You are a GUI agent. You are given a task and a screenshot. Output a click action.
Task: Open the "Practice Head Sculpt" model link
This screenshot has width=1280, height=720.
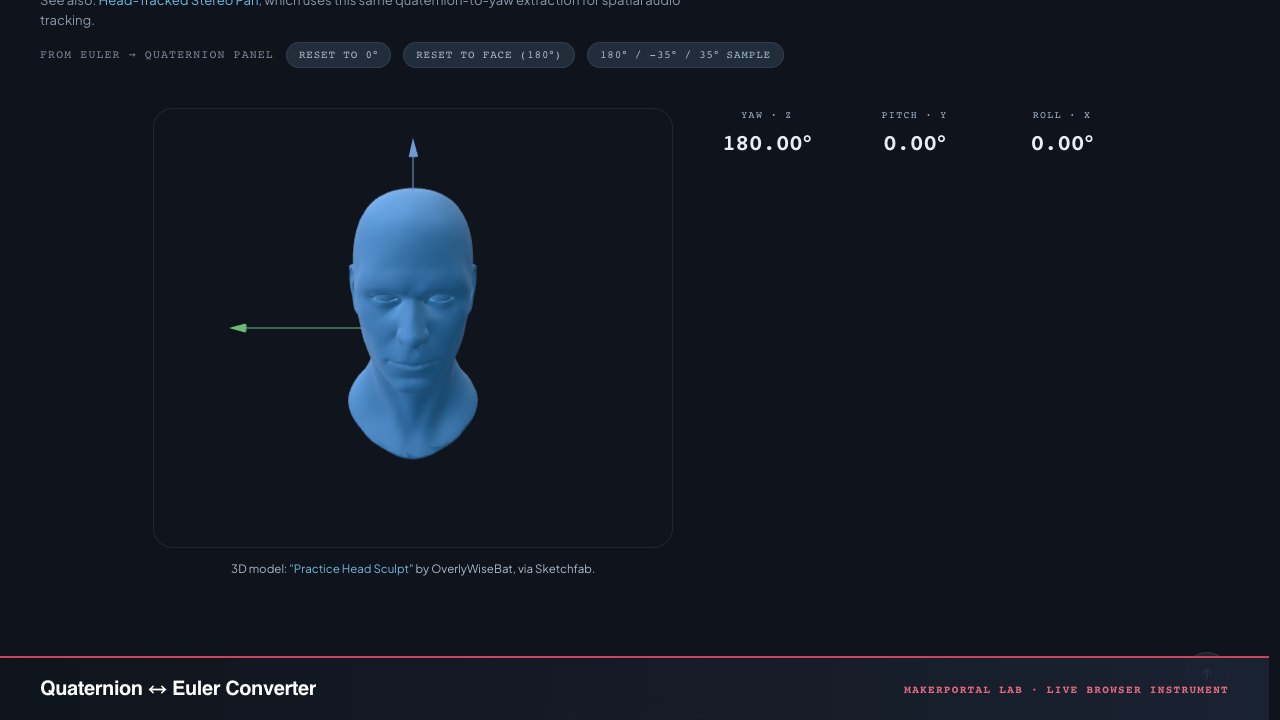pos(351,569)
